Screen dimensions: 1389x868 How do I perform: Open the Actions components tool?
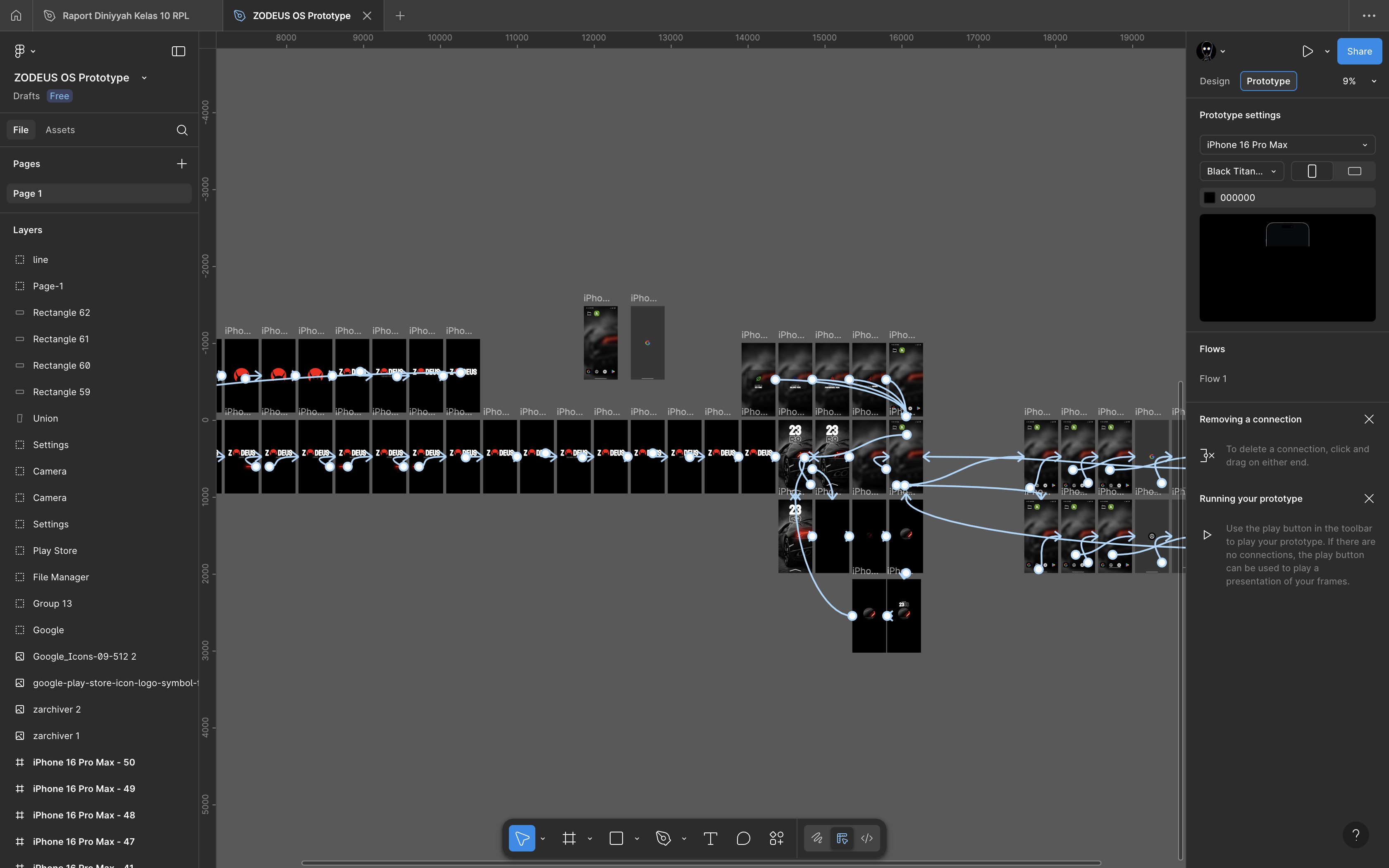click(777, 838)
